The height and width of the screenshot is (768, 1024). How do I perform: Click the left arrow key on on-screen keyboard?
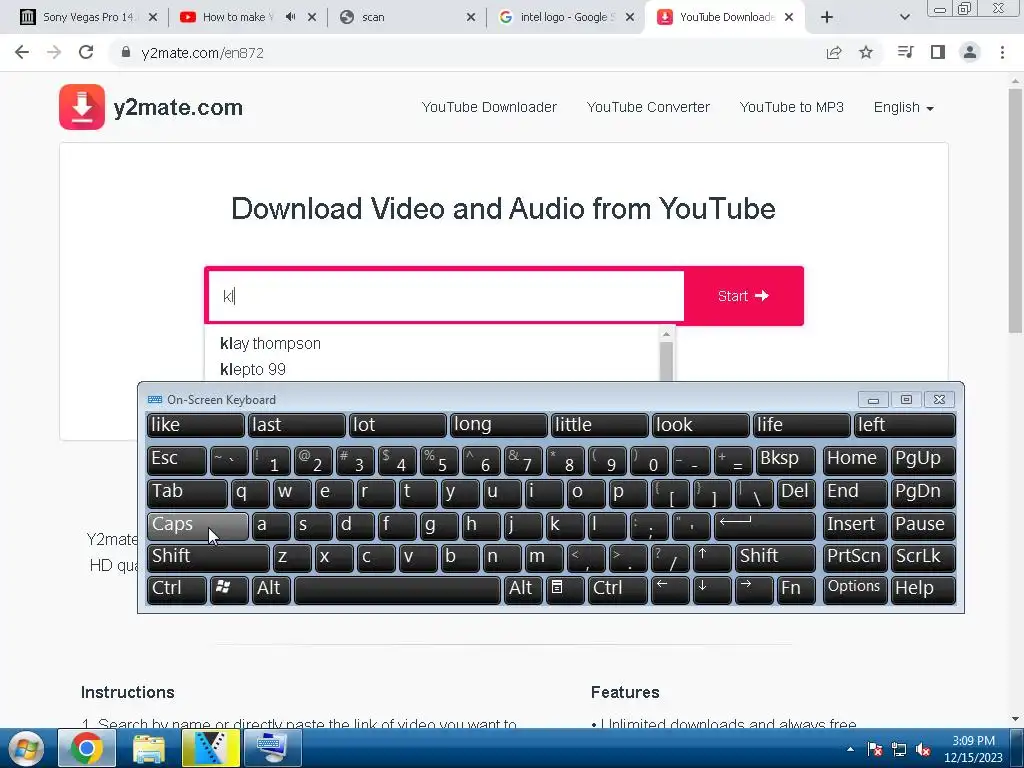point(669,588)
